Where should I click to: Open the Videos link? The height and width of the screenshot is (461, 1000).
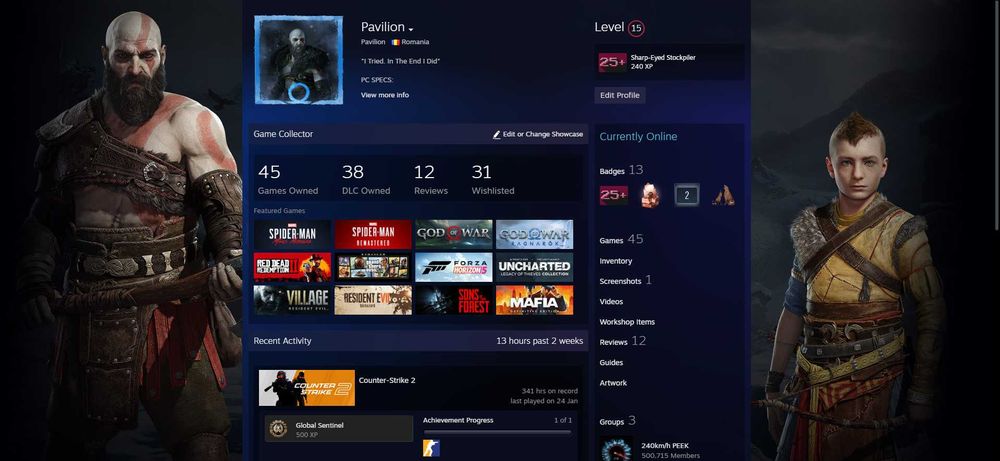click(611, 302)
